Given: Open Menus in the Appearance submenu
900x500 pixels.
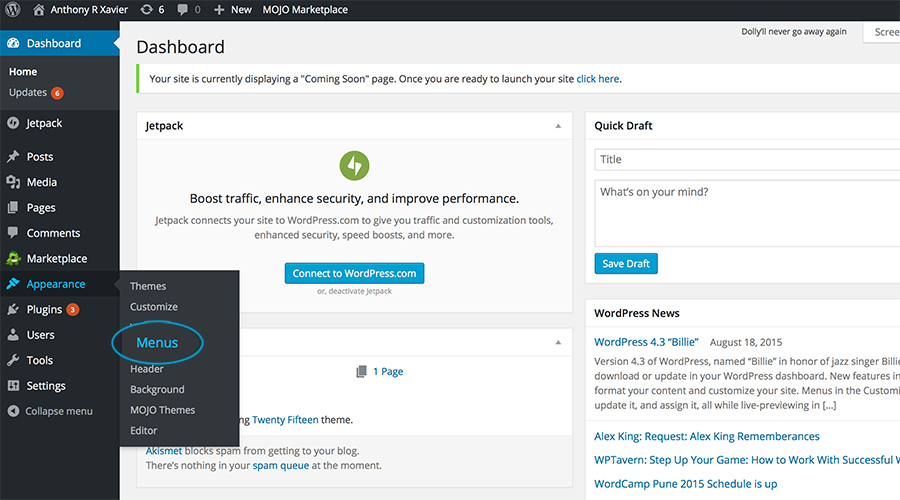Looking at the screenshot, I should (x=157, y=343).
